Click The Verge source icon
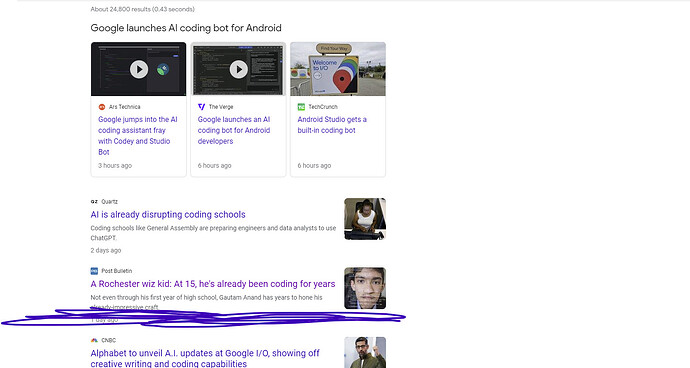690x368 pixels. 202,107
